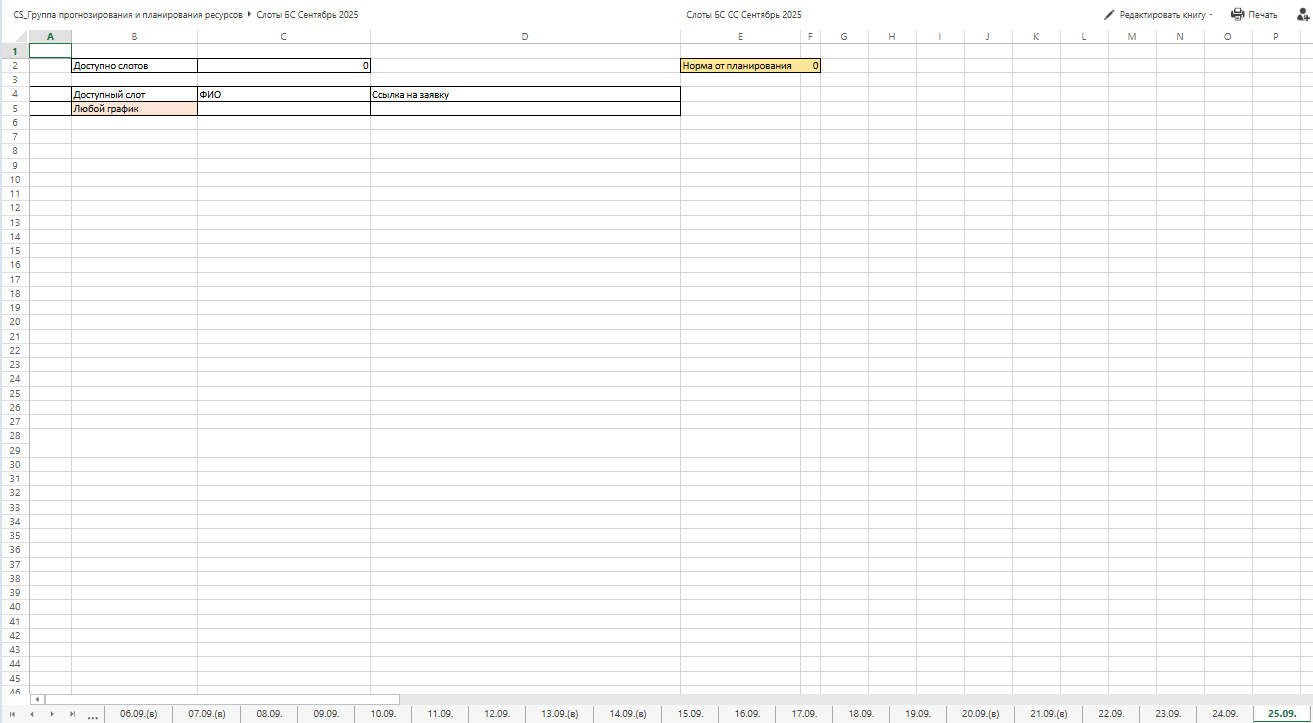This screenshot has height=723, width=1313.
Task: Open Слоты БС Сентябрь 2025 breadcrumb link
Action: point(307,15)
